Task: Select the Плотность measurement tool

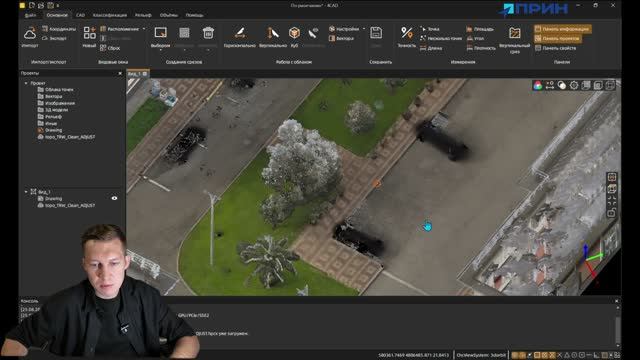Action: (481, 48)
